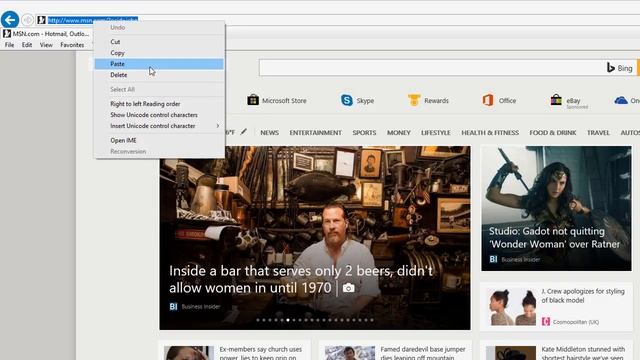
Task: Open the bar that serves 2 beers headline
Action: 301,279
